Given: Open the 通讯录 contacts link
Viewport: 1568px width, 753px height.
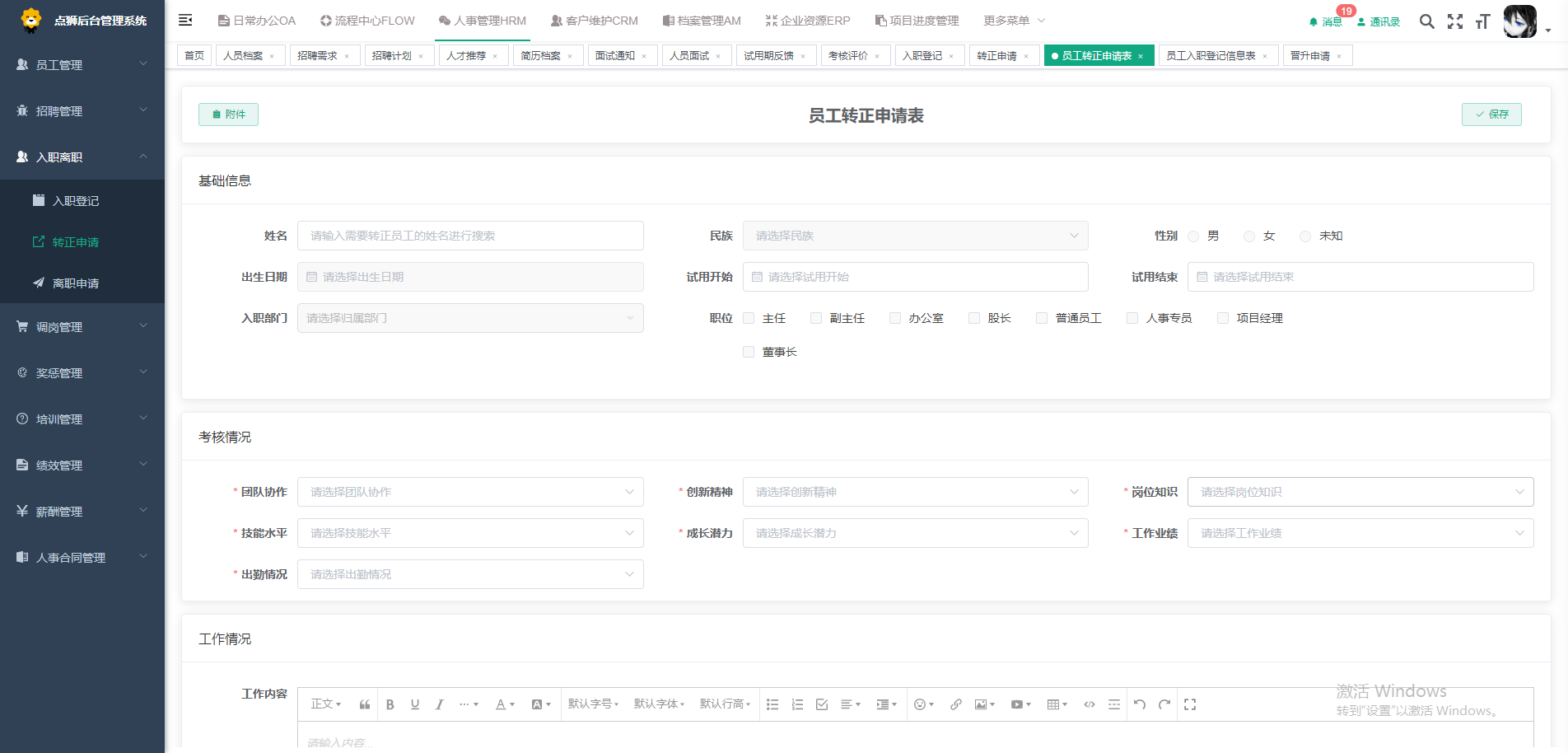Looking at the screenshot, I should [x=1379, y=21].
